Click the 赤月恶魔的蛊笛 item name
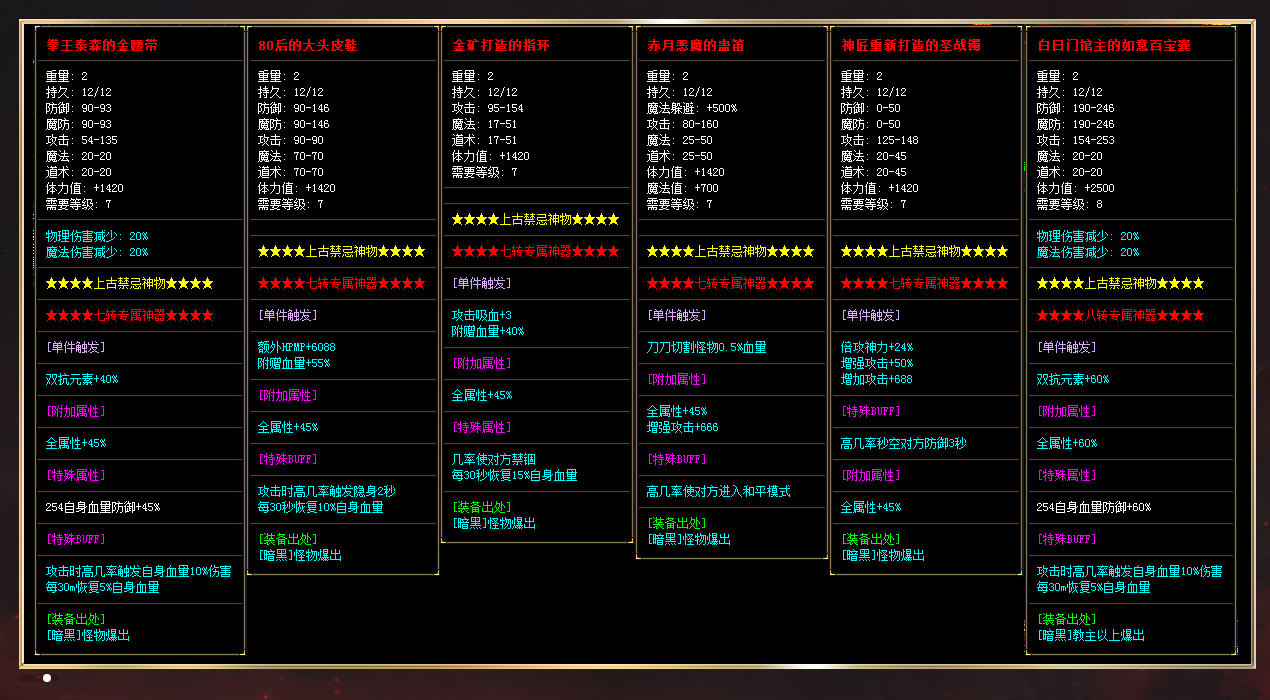The width and height of the screenshot is (1270, 700). (x=695, y=46)
